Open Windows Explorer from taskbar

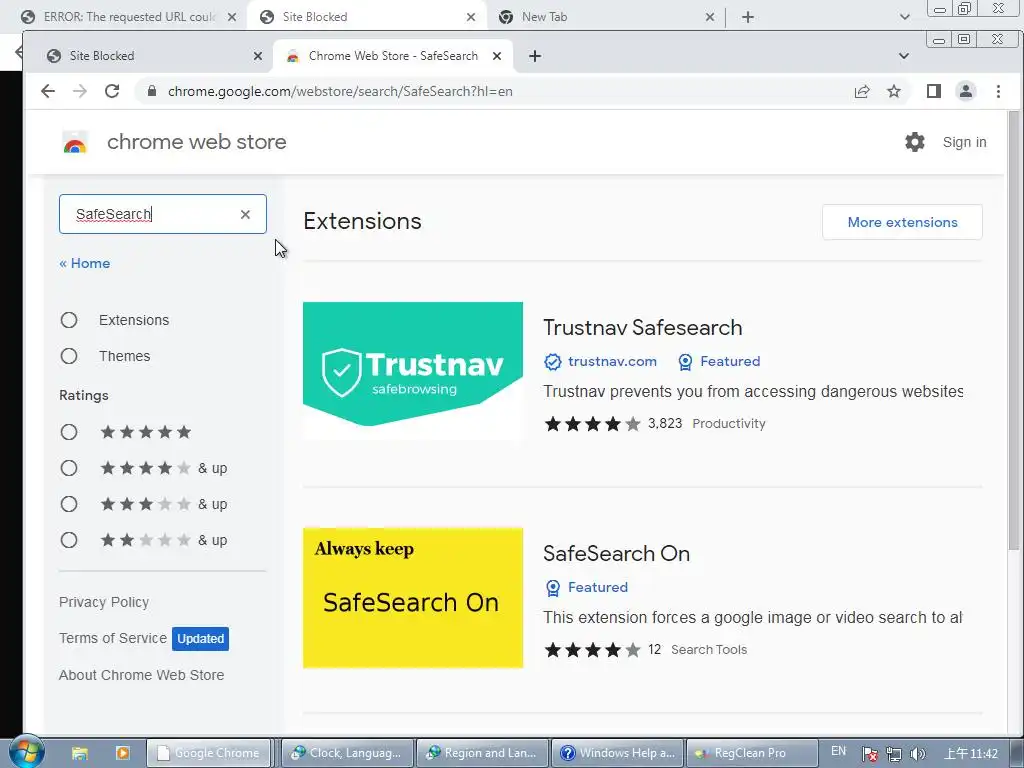pos(80,753)
